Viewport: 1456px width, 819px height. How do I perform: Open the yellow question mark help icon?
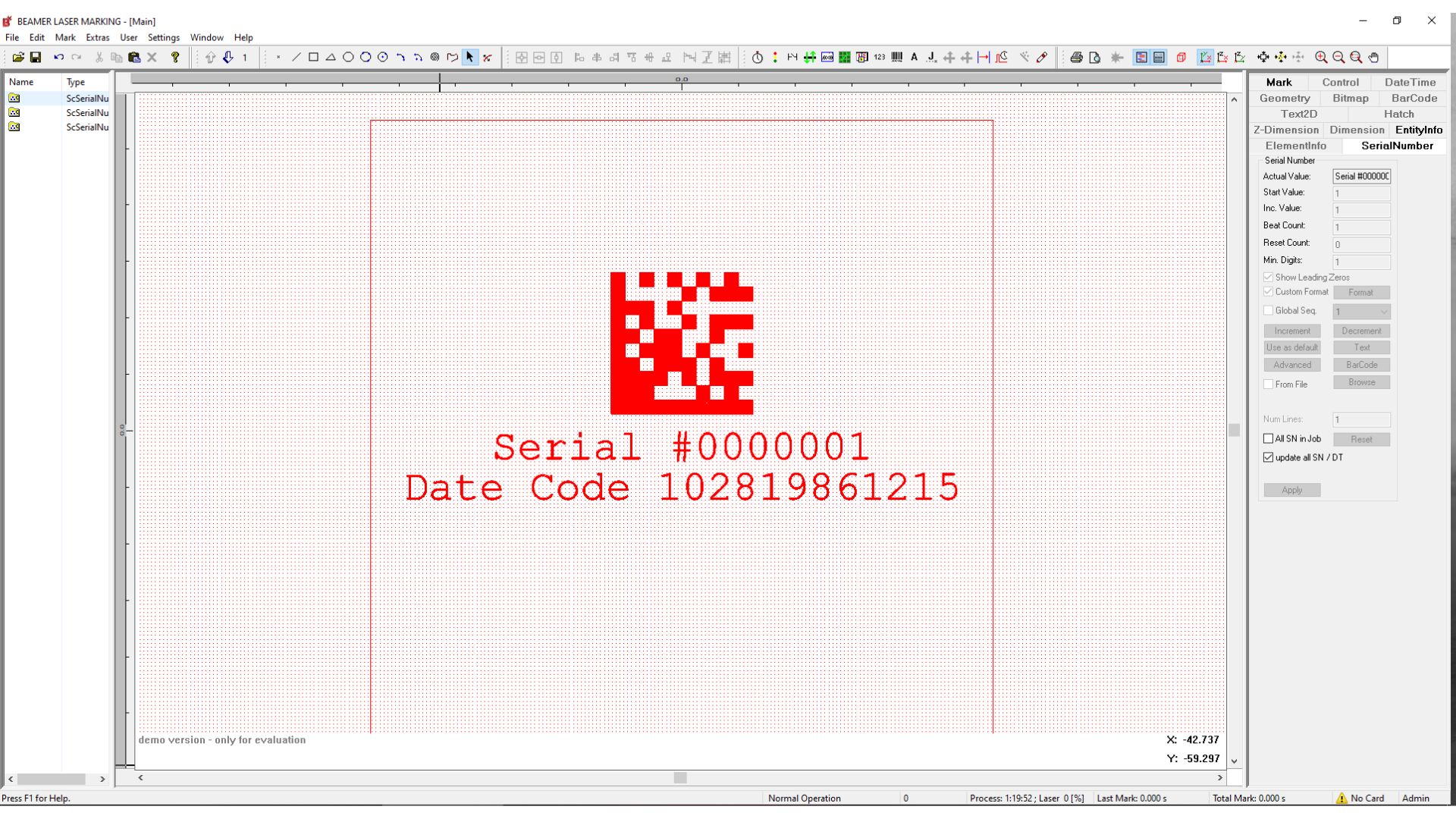pyautogui.click(x=175, y=57)
